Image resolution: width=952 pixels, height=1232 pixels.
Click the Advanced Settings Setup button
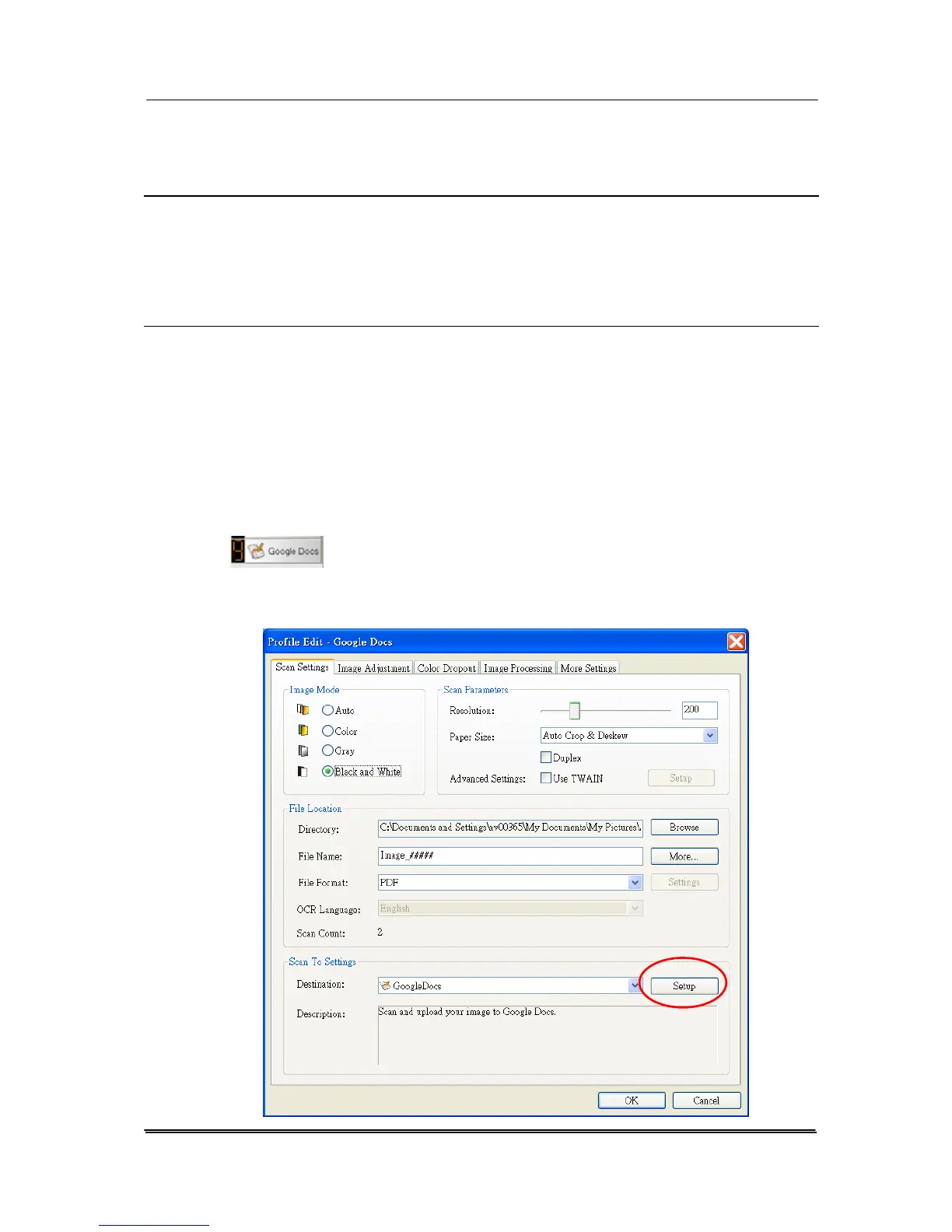[681, 778]
